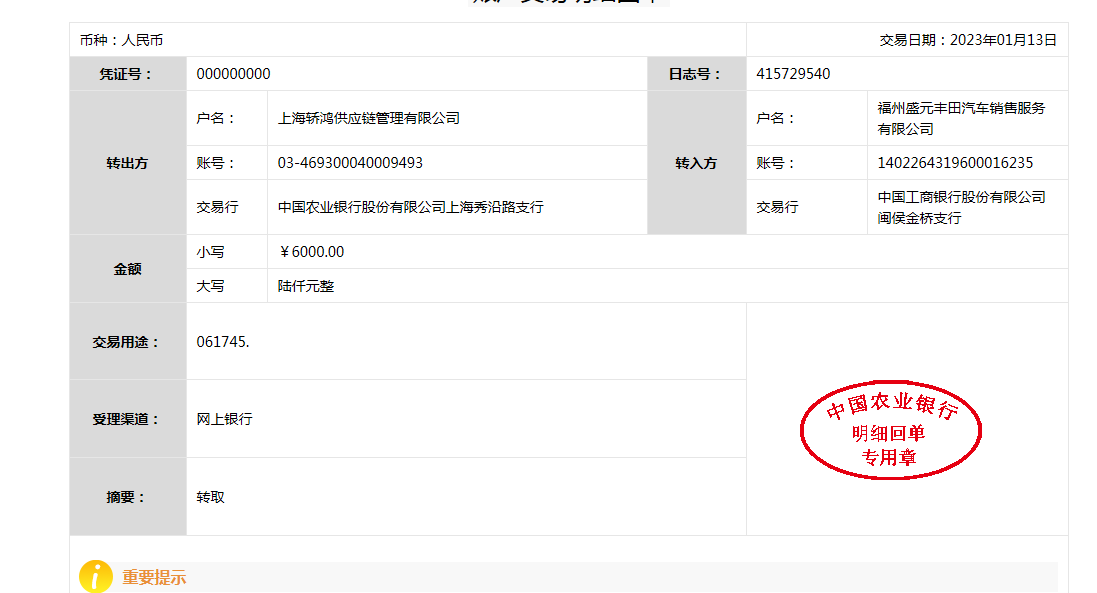Click the 重要提示 heading text
Viewport: 1097px width, 593px height.
pyautogui.click(x=154, y=578)
